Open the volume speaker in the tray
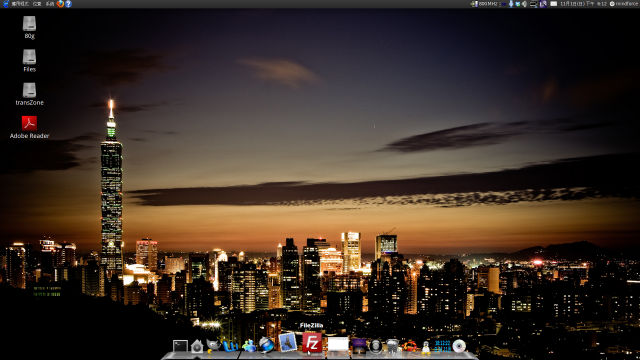 pyautogui.click(x=524, y=4)
